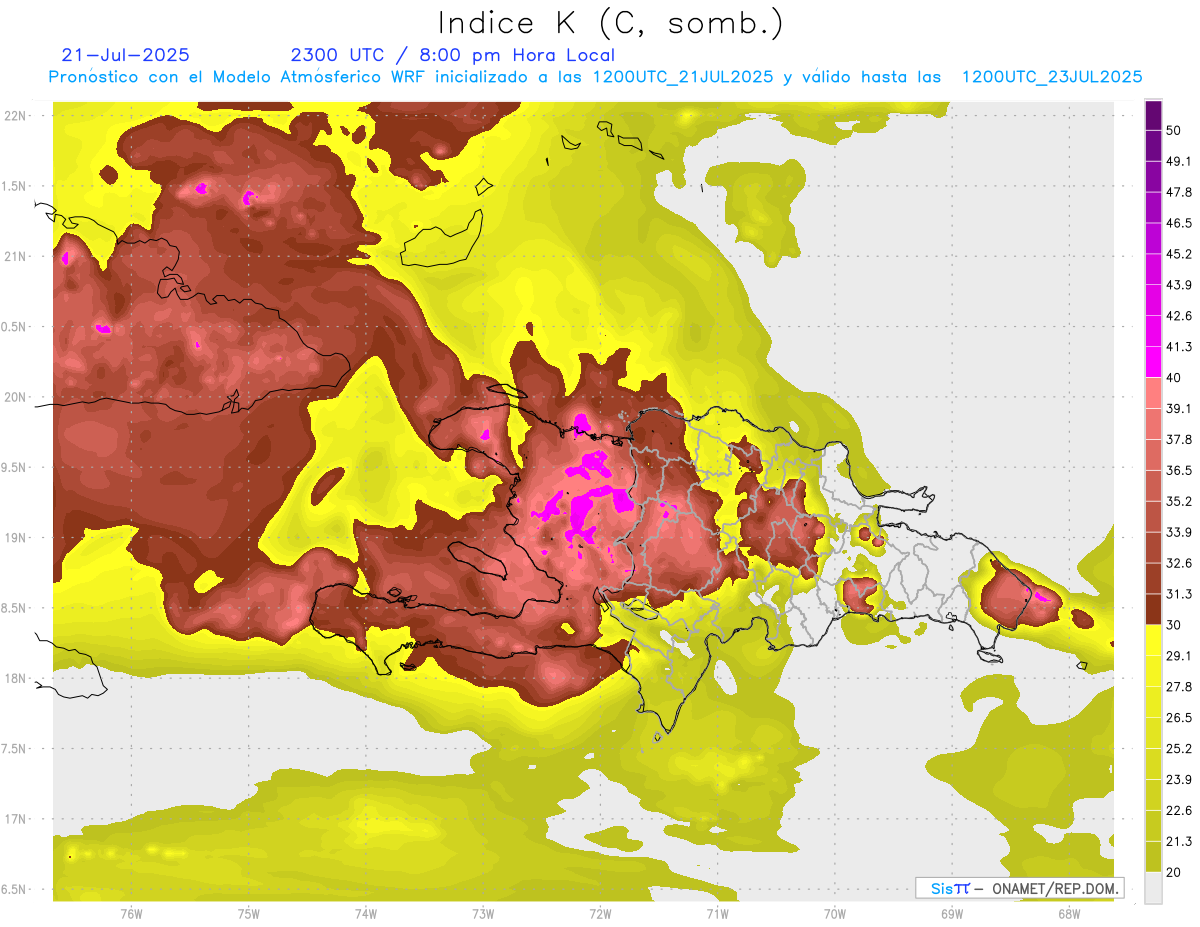This screenshot has width=1200, height=927.
Task: Click the "35.2" value on the color scale
Action: click(1179, 501)
